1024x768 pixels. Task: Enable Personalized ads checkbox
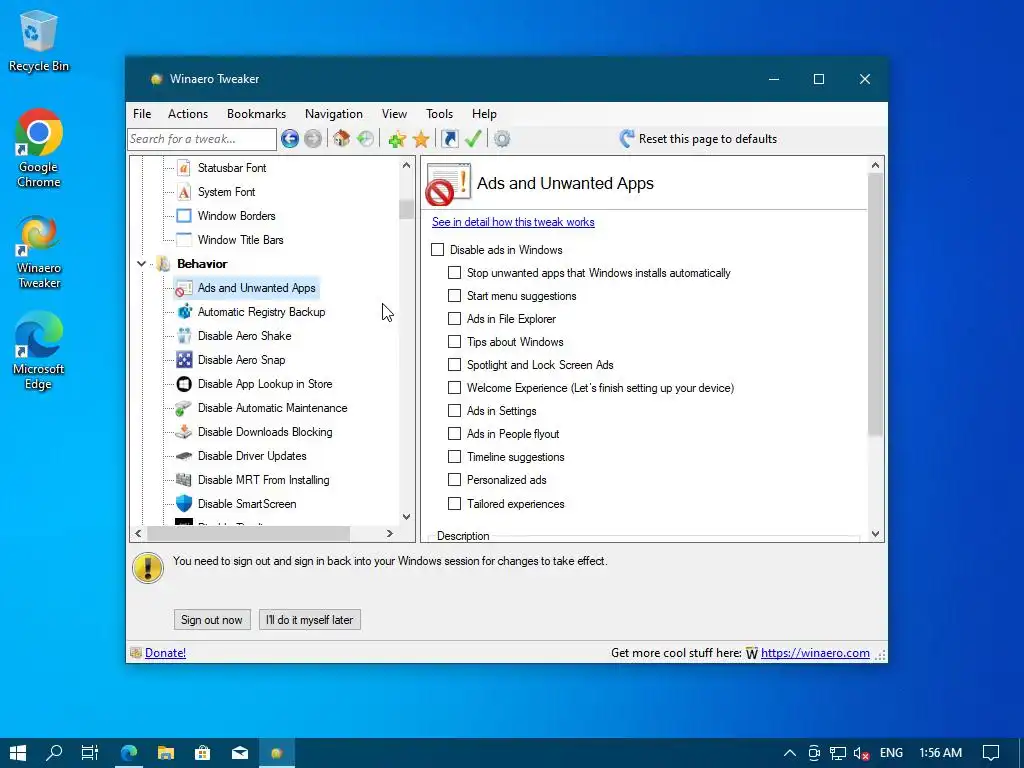tap(455, 479)
